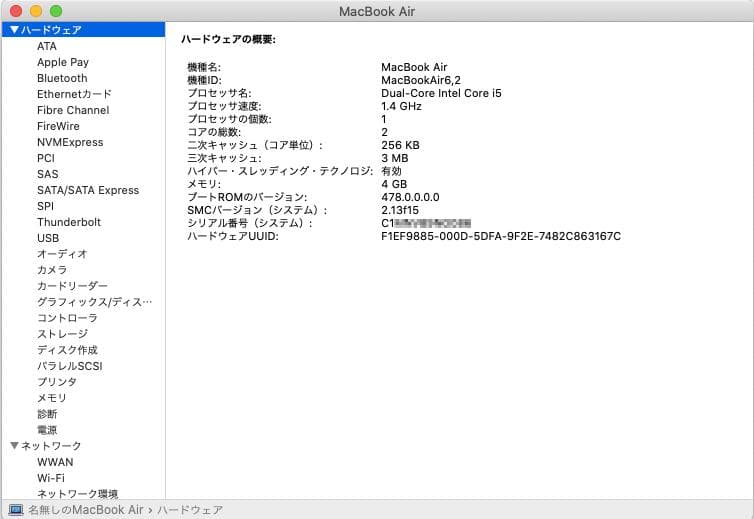Image resolution: width=754 pixels, height=519 pixels.
Task: Click 名無しのMacBook Air in path bar
Action: tap(86, 509)
